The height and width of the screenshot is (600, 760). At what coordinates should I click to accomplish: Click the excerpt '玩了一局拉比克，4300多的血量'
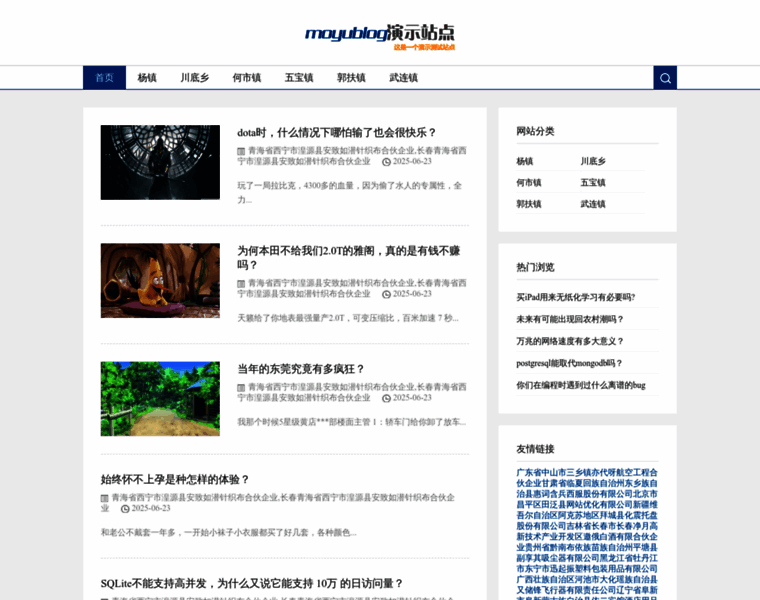pyautogui.click(x=349, y=192)
